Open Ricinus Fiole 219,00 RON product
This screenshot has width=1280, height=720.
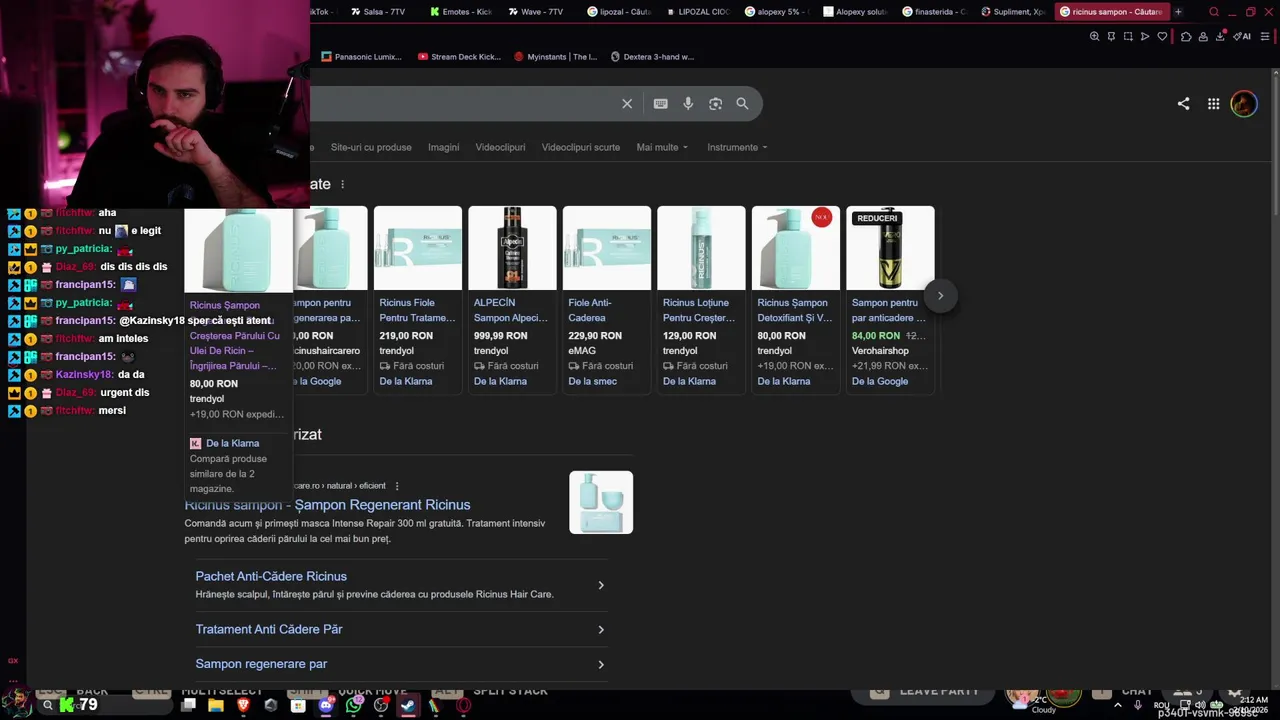point(418,299)
